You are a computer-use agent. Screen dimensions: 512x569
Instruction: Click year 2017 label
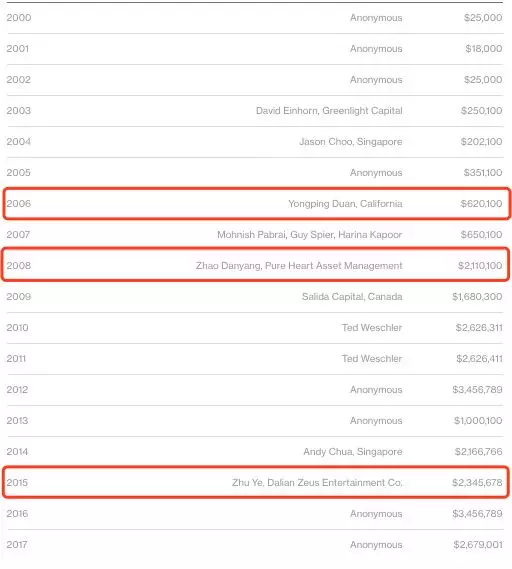coord(17,545)
